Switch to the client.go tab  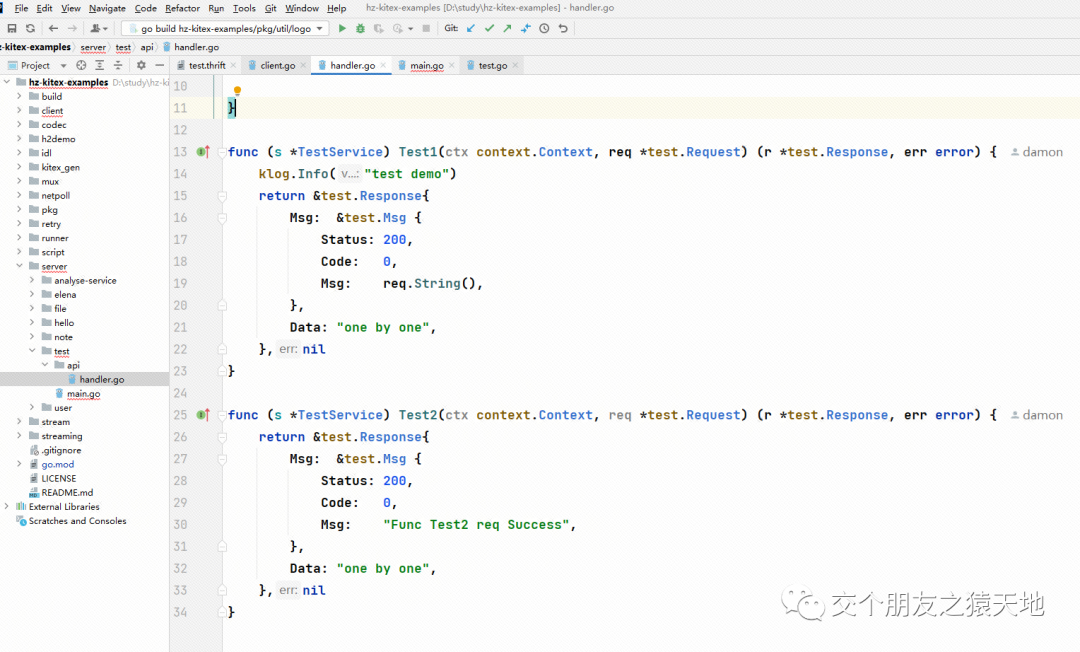point(277,65)
